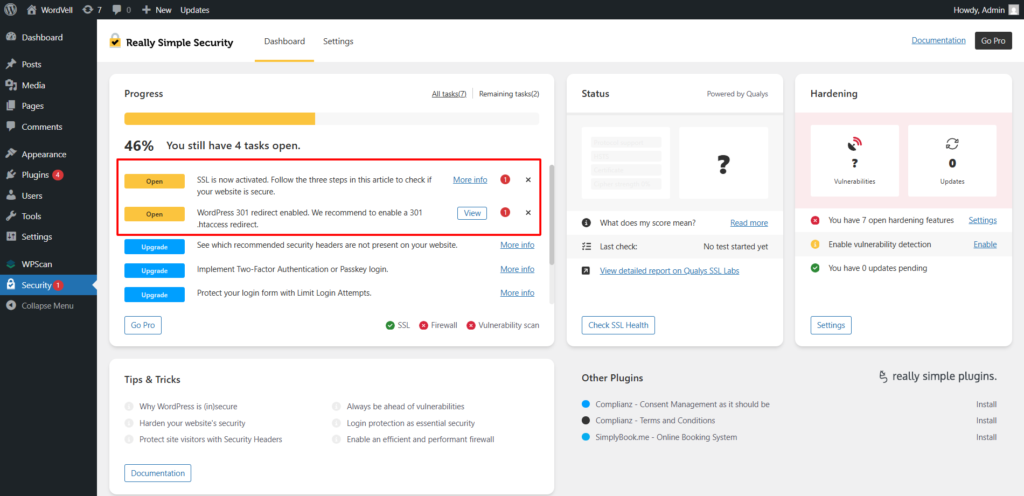This screenshot has height=496, width=1024.
Task: Click red Firewall status icon
Action: tap(423, 325)
